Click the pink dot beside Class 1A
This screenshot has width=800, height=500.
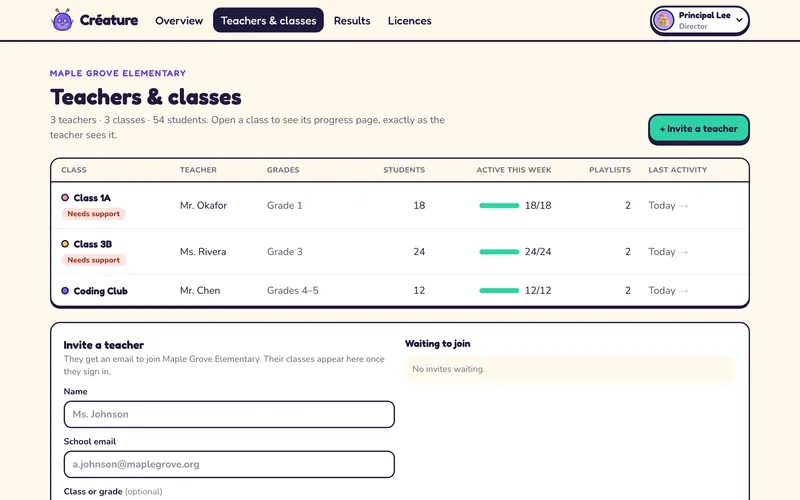[x=65, y=197]
